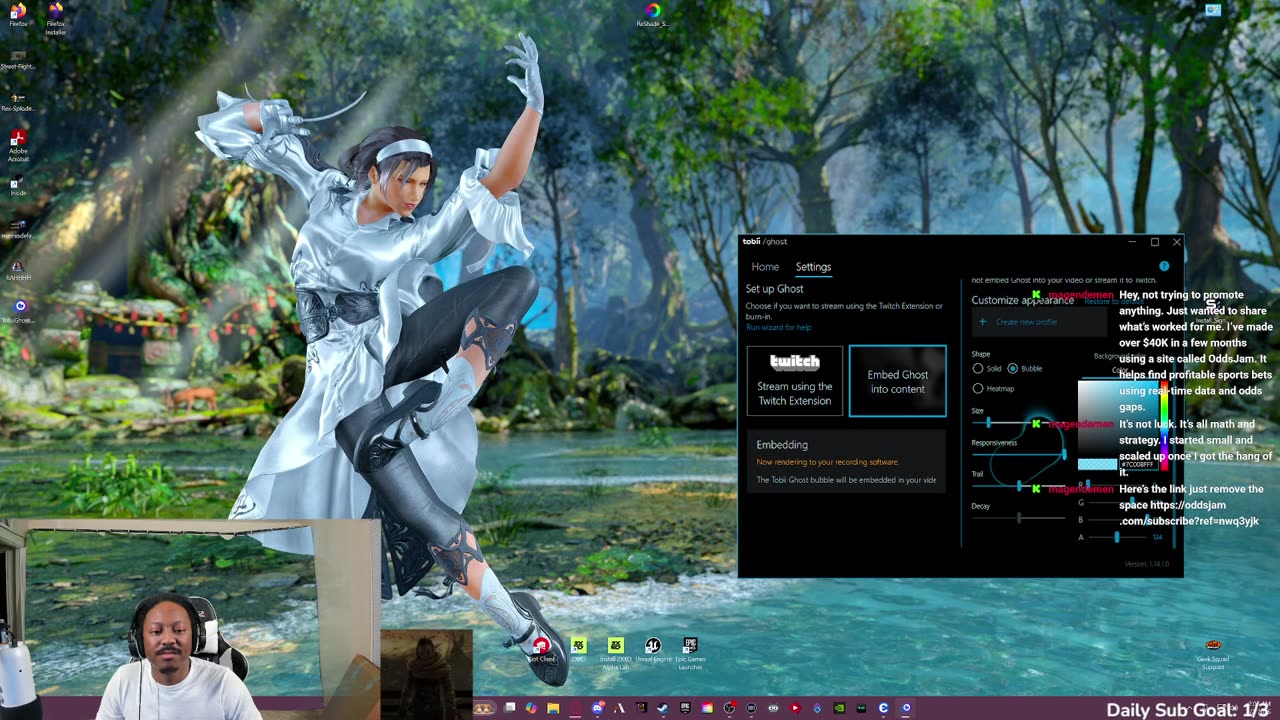
Task: Adjust the Decay slider
Action: coord(1018,518)
